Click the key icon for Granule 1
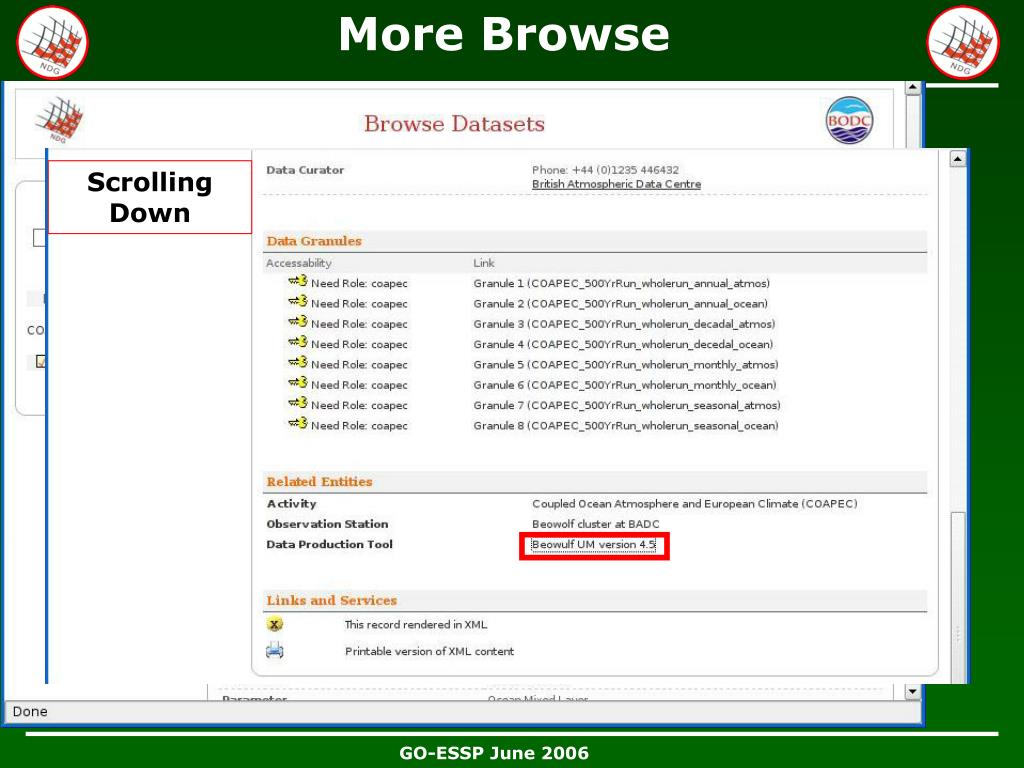1024x768 pixels. [298, 281]
